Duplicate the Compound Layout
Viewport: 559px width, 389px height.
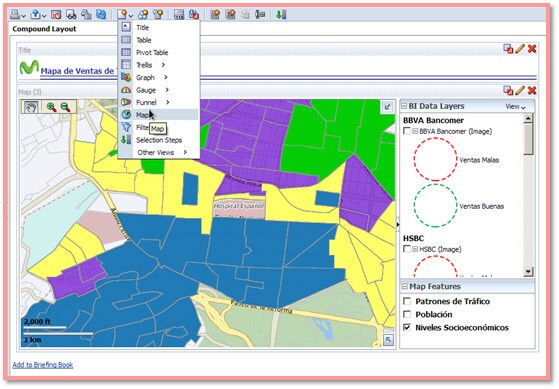[x=231, y=15]
